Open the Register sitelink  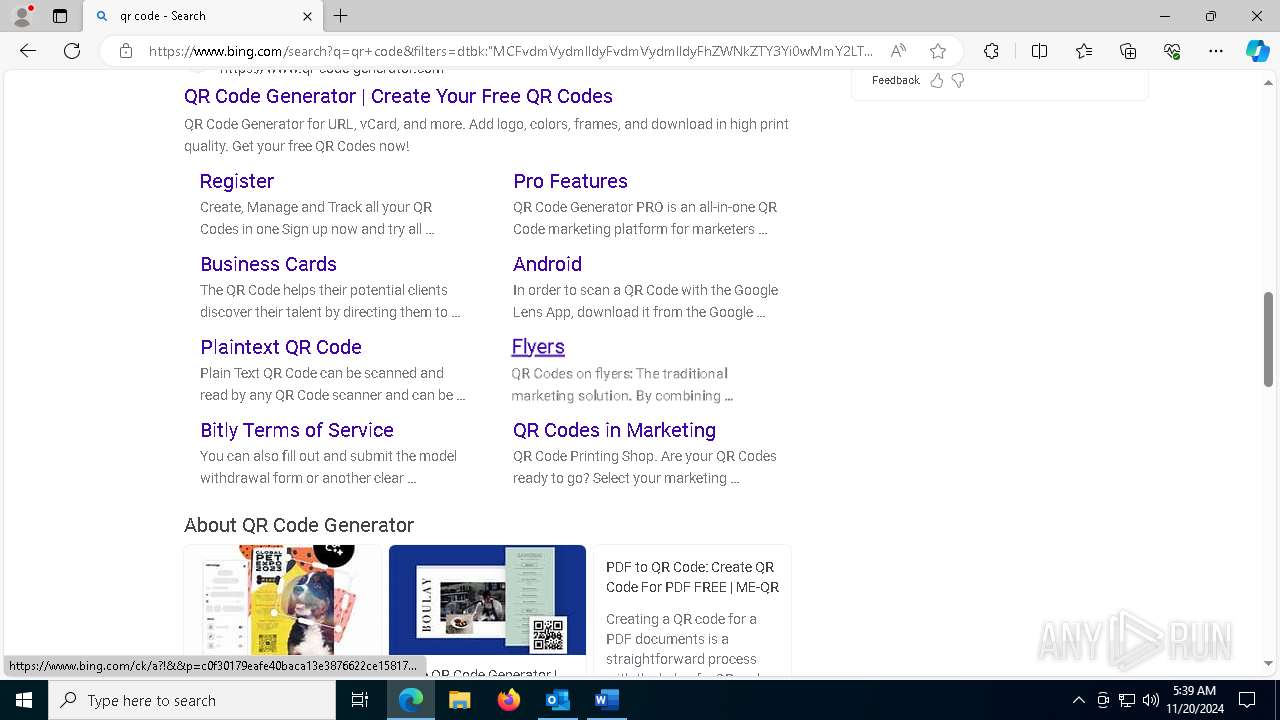click(237, 181)
